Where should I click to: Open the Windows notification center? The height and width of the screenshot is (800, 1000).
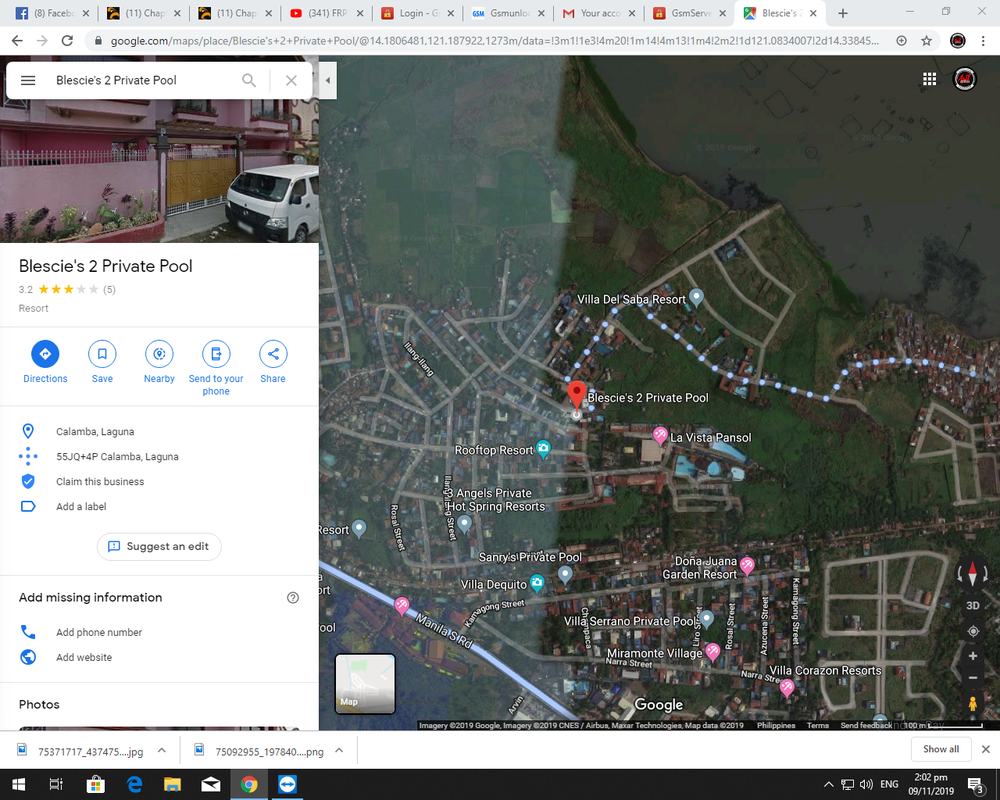976,785
